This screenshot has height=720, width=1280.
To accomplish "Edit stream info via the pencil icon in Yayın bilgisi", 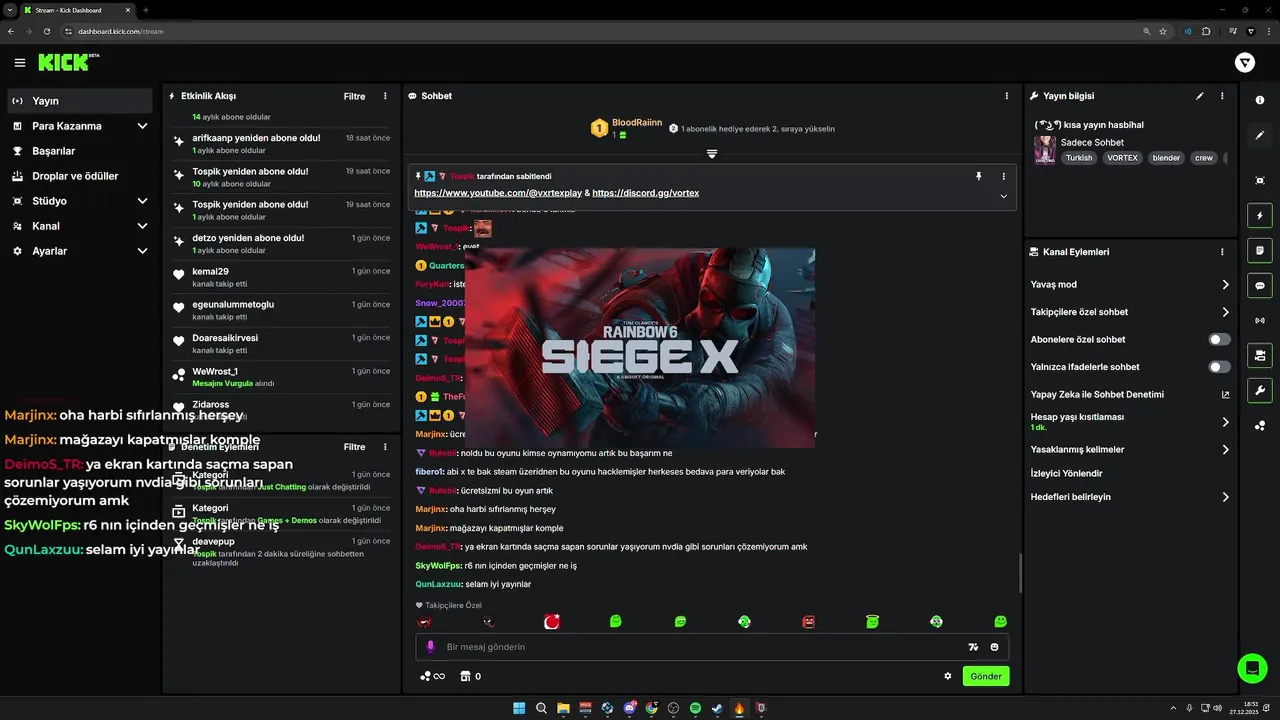I will coord(1200,96).
